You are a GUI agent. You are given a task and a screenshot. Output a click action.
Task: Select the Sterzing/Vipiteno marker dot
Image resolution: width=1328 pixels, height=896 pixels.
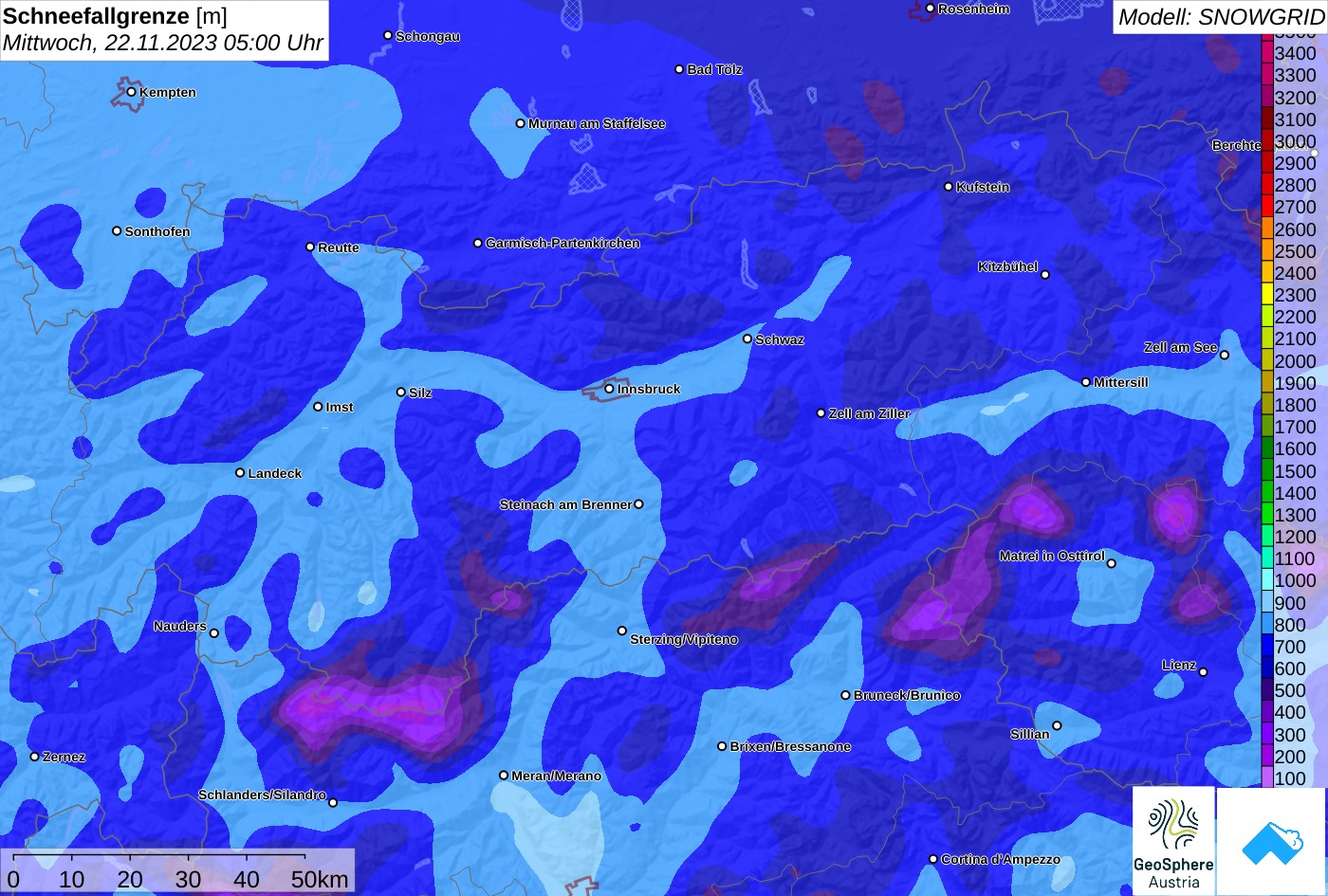click(x=622, y=631)
